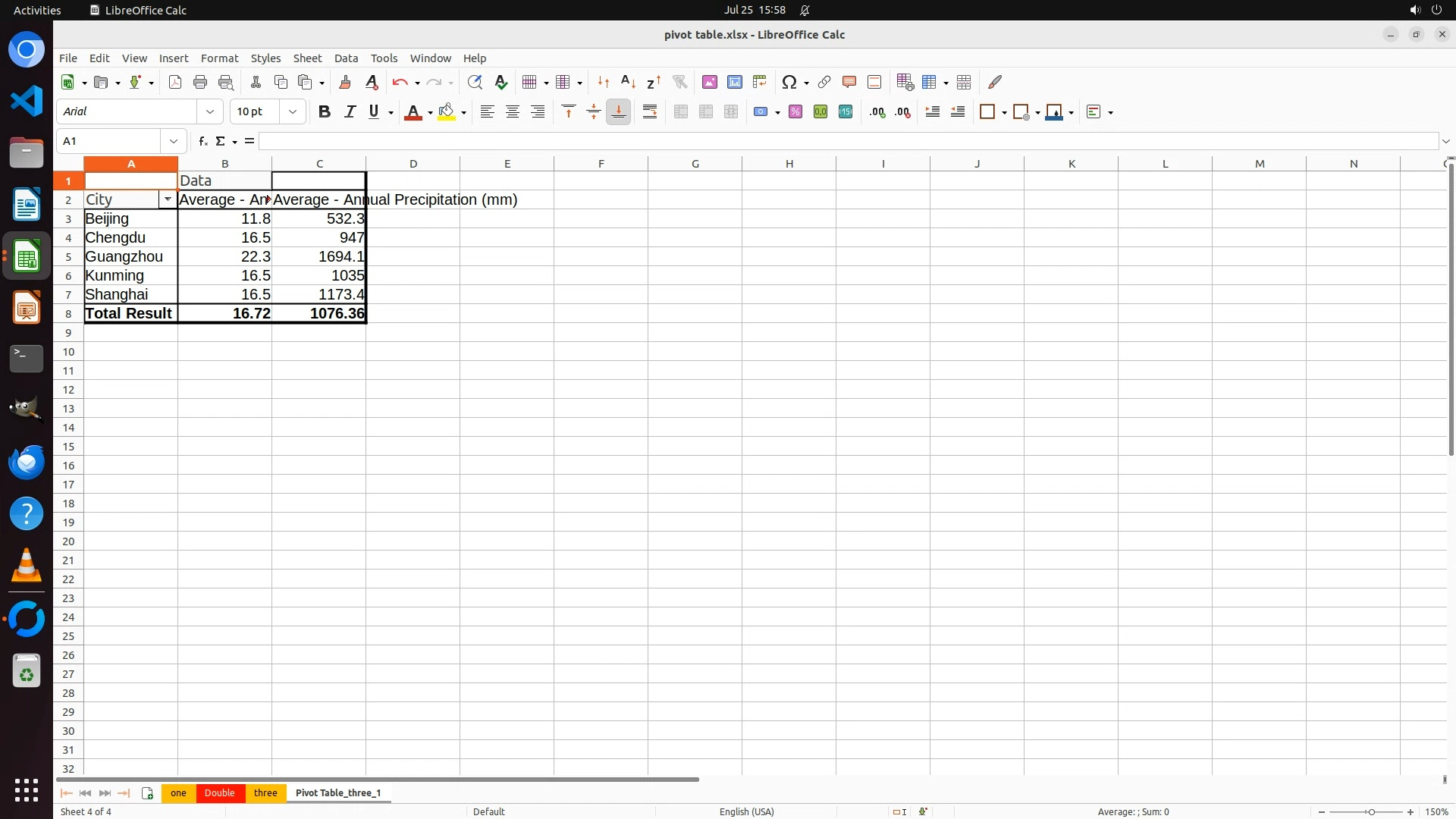This screenshot has width=1456, height=819.
Task: Click the Function Wizard icon
Action: [202, 141]
